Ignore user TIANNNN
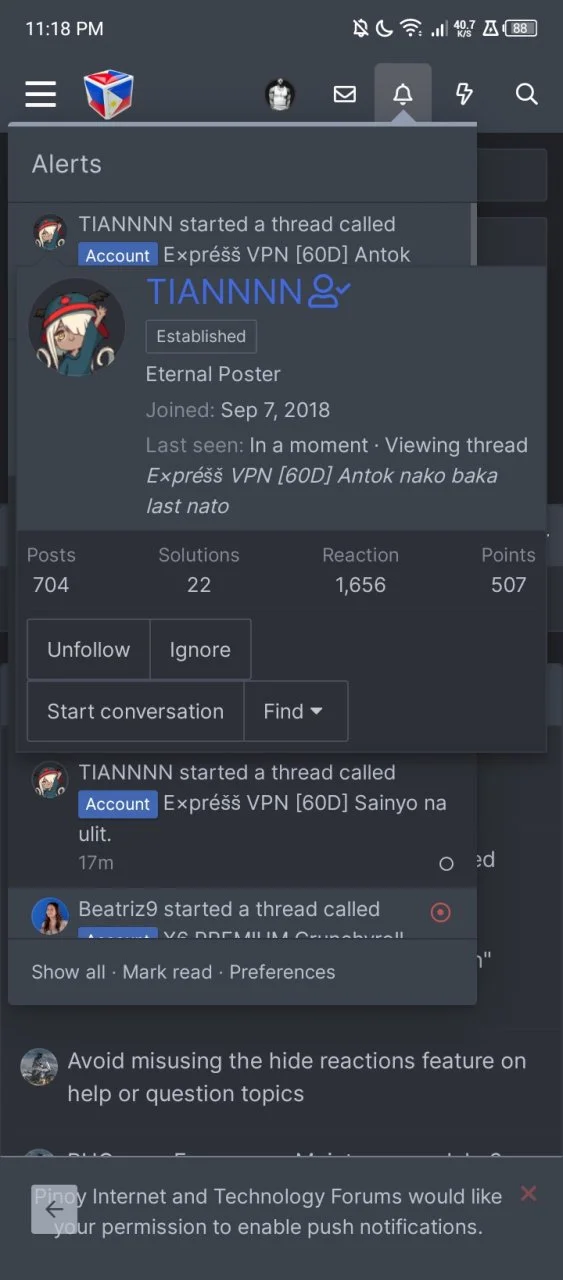The height and width of the screenshot is (1280, 563). [x=200, y=649]
